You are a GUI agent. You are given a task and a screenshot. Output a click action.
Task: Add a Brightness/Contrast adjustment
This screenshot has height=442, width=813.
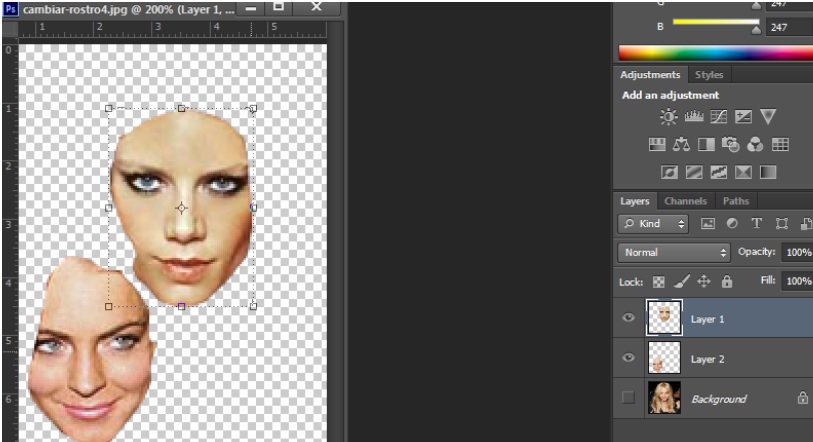[x=667, y=117]
